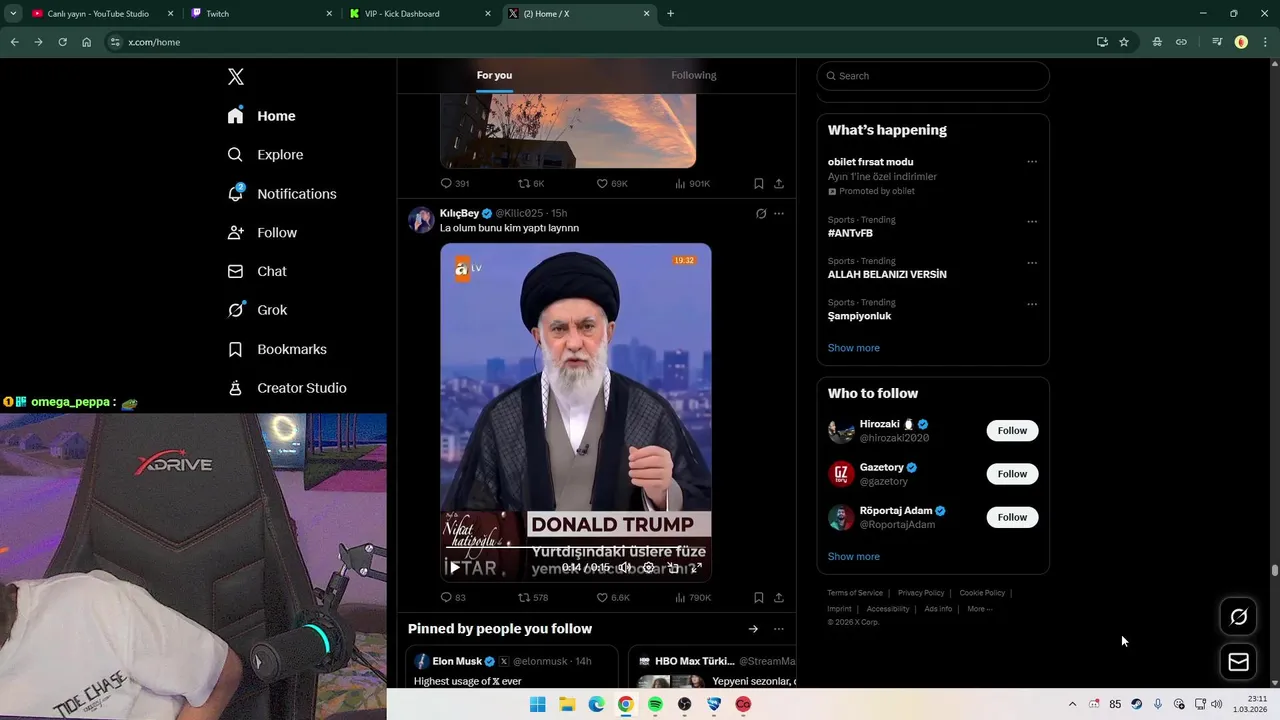
Task: Open options for obilet fırsat modu
Action: 1032,162
